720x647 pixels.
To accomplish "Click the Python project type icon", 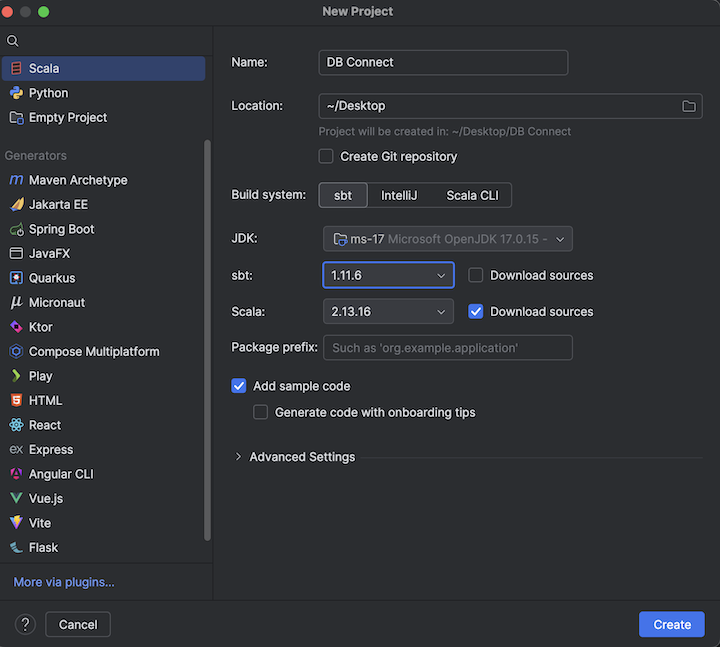I will (16, 93).
